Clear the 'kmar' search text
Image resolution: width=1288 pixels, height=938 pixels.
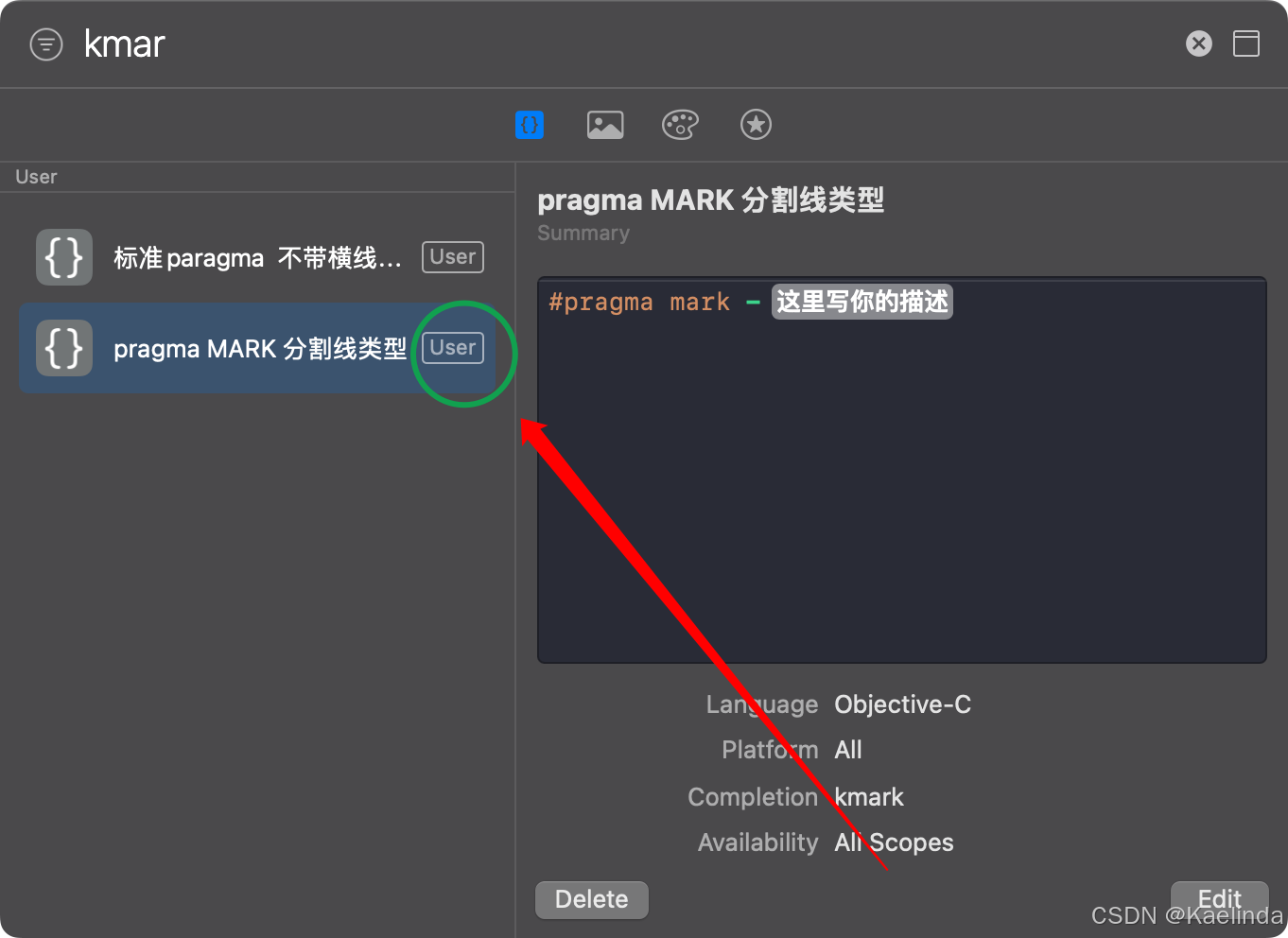tap(1199, 43)
